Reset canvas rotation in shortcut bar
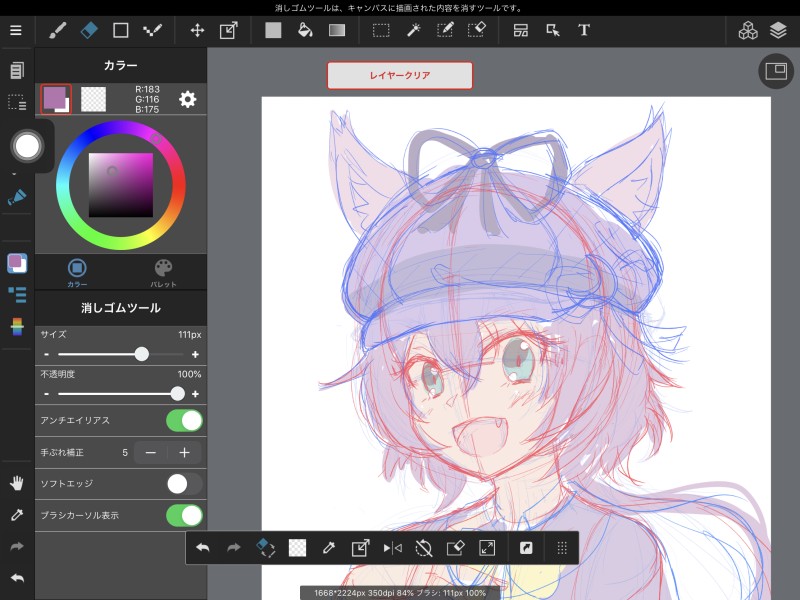Screen dimensions: 800x600 pyautogui.click(x=423, y=548)
